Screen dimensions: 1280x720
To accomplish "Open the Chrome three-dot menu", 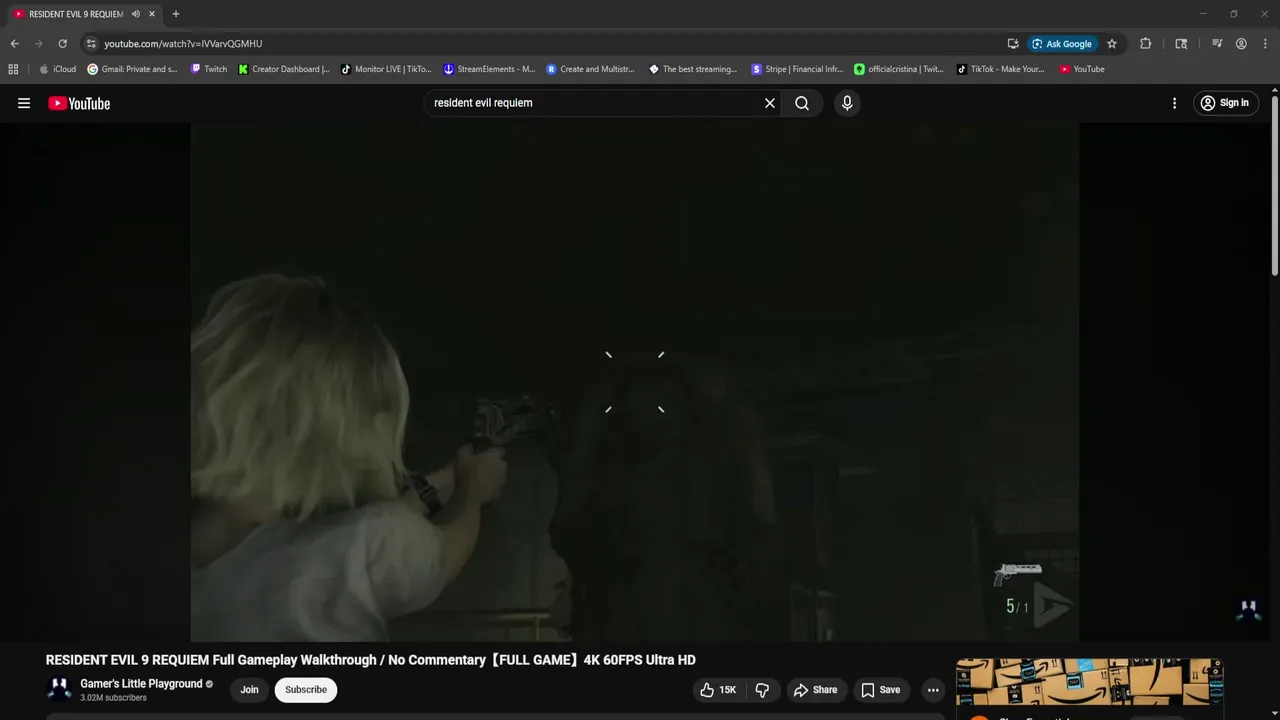I will tap(1265, 44).
